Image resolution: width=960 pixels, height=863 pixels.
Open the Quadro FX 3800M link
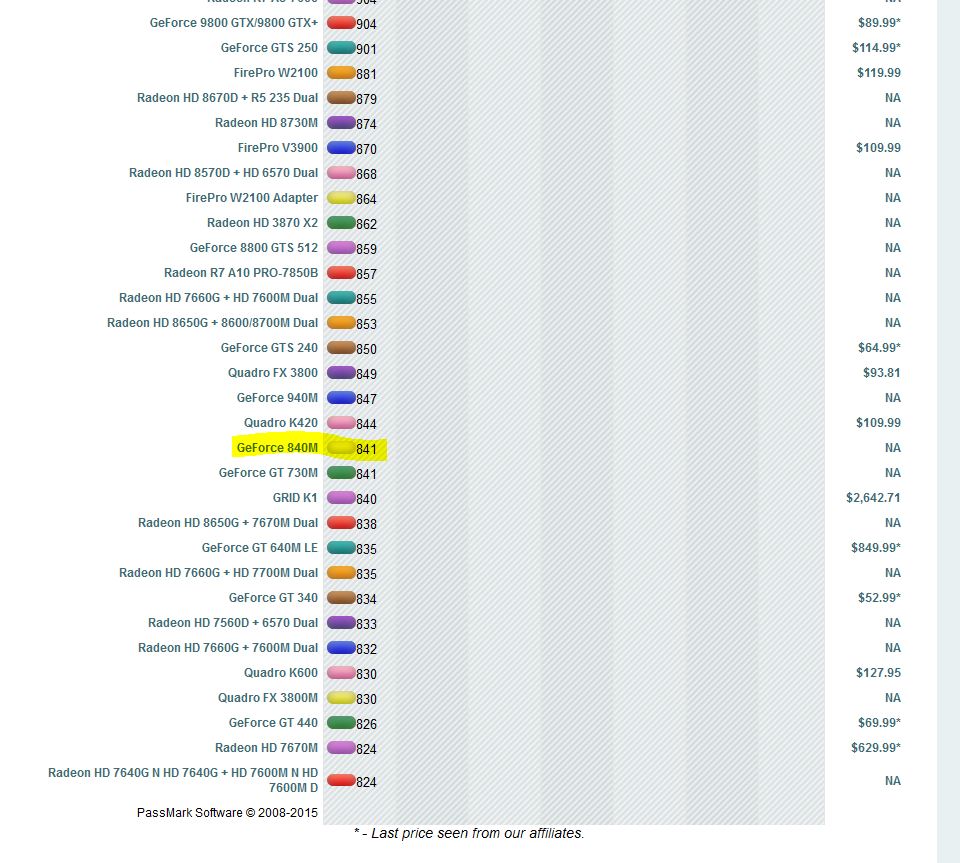(268, 698)
